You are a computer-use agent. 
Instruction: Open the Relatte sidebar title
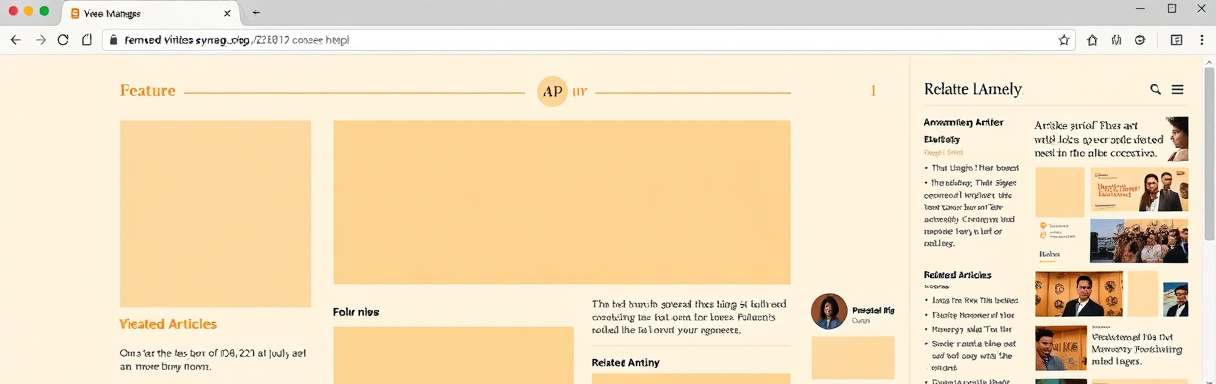[x=973, y=89]
